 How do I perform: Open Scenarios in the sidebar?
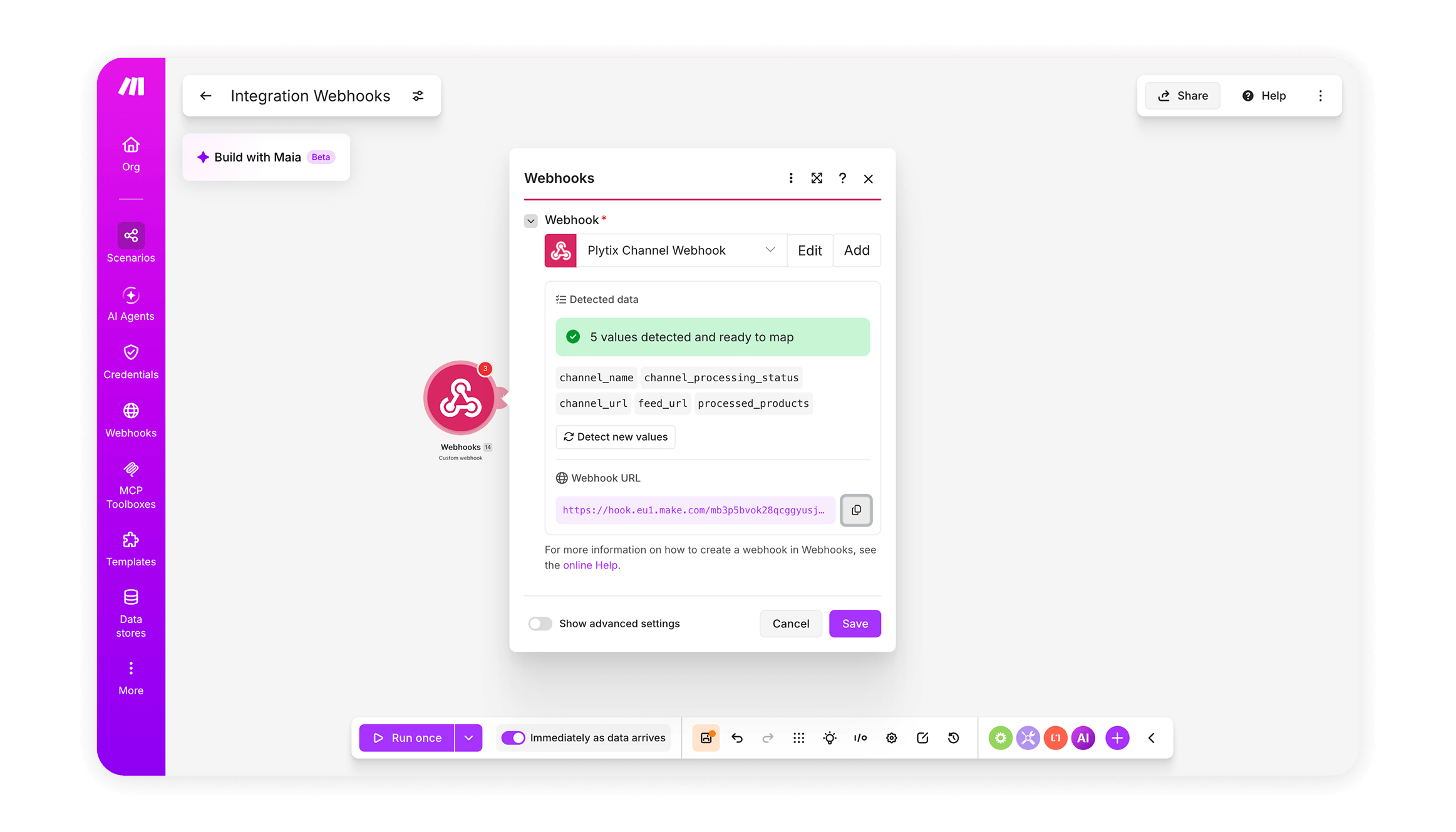coord(131,244)
